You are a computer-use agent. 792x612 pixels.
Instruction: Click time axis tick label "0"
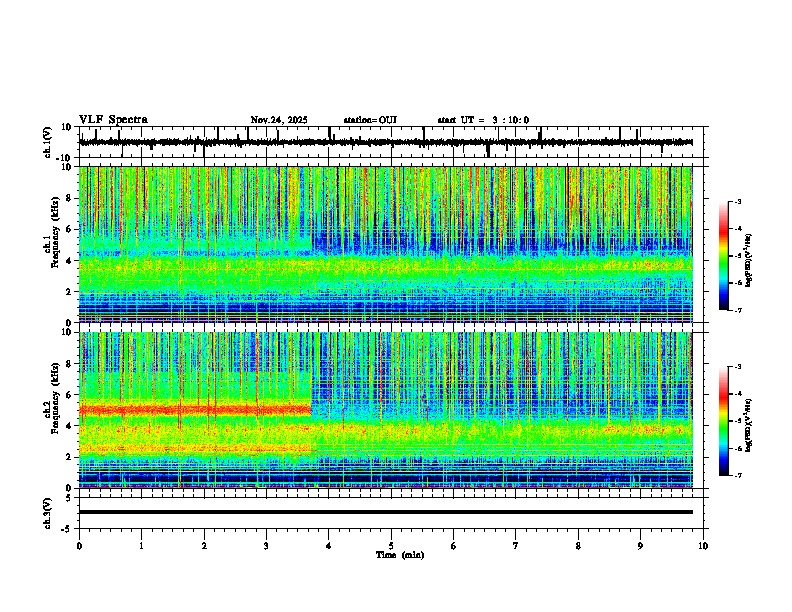(79, 546)
